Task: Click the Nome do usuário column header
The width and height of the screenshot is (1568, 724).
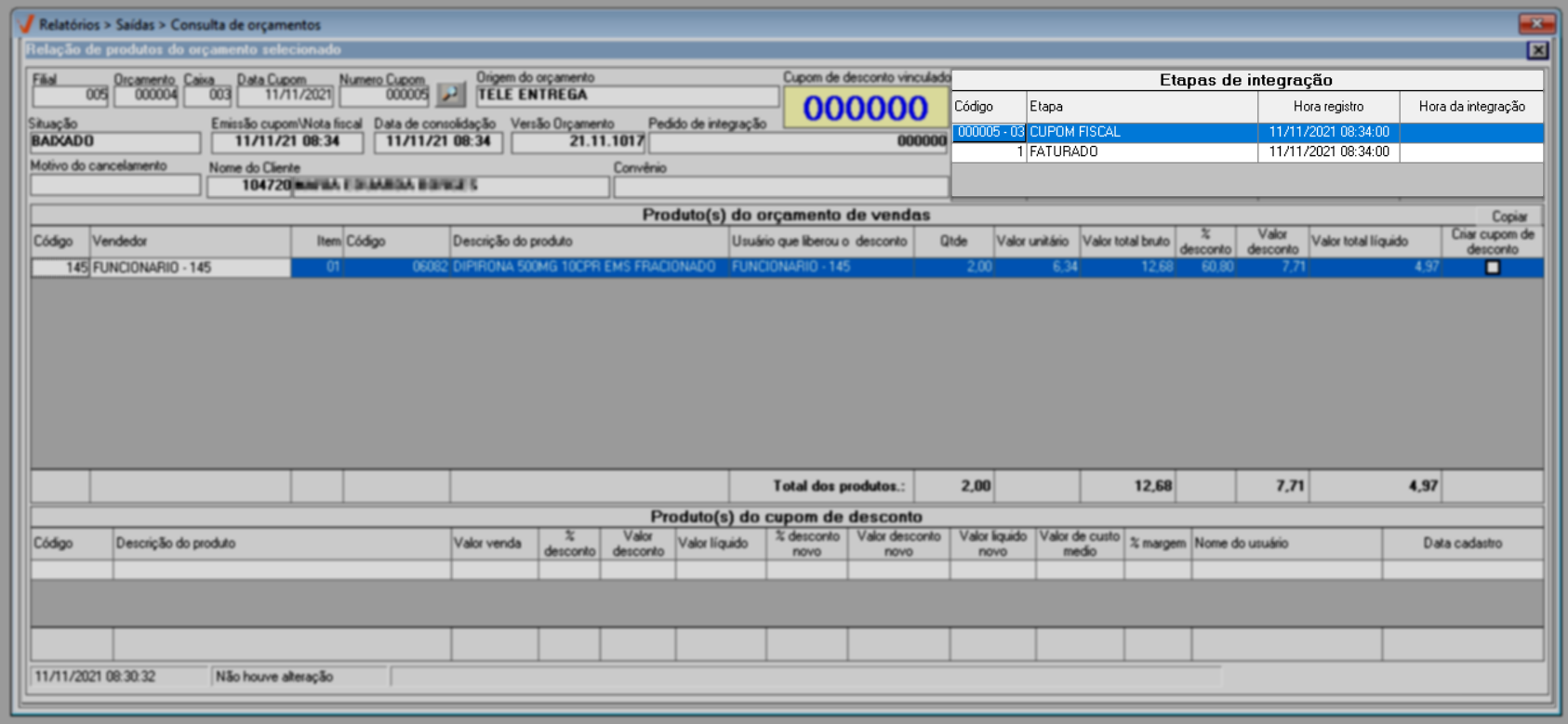Action: pyautogui.click(x=1286, y=544)
